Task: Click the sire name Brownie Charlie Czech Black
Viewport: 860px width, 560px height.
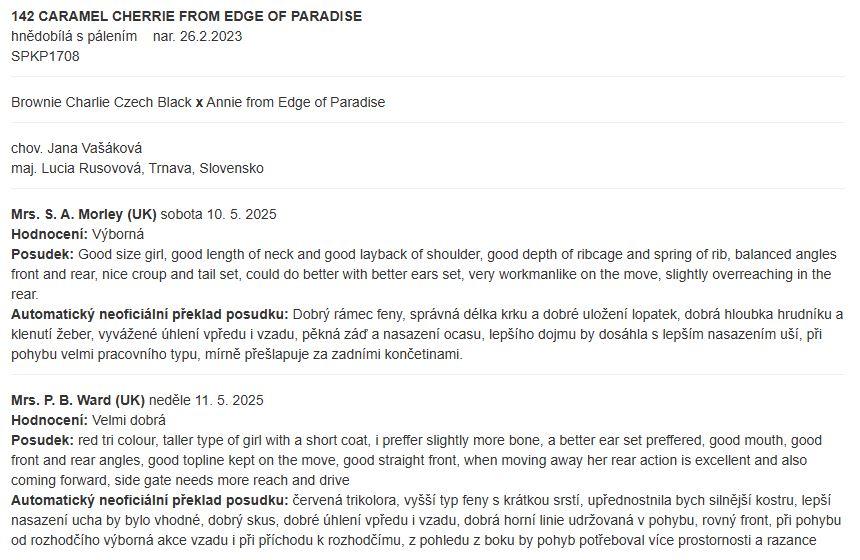Action: [101, 103]
